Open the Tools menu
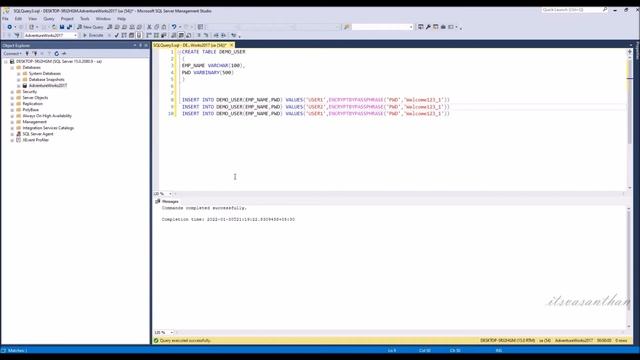Screen dimensions: 640x360 [84, 19]
